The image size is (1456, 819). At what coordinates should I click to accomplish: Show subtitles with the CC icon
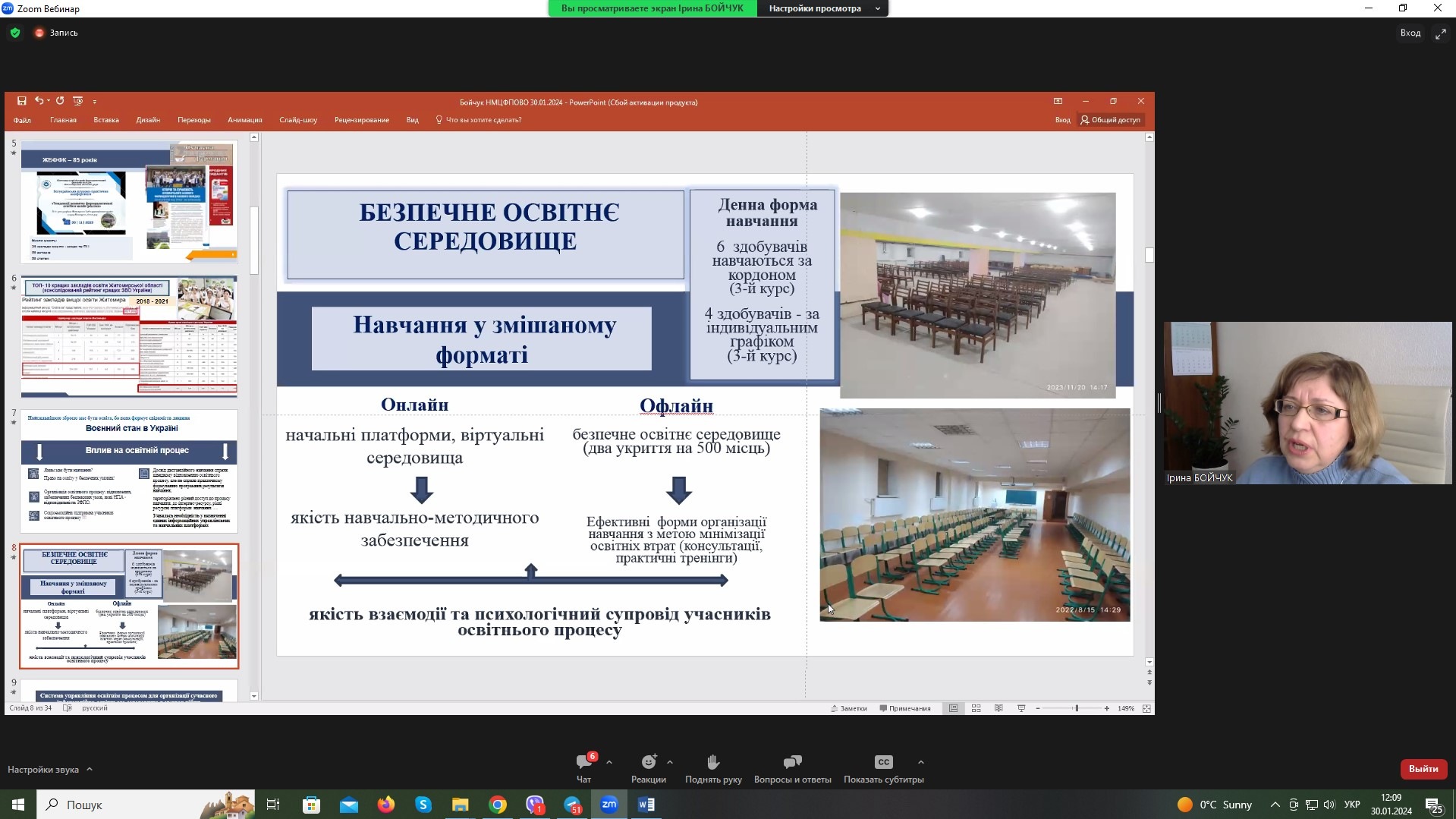point(883,762)
